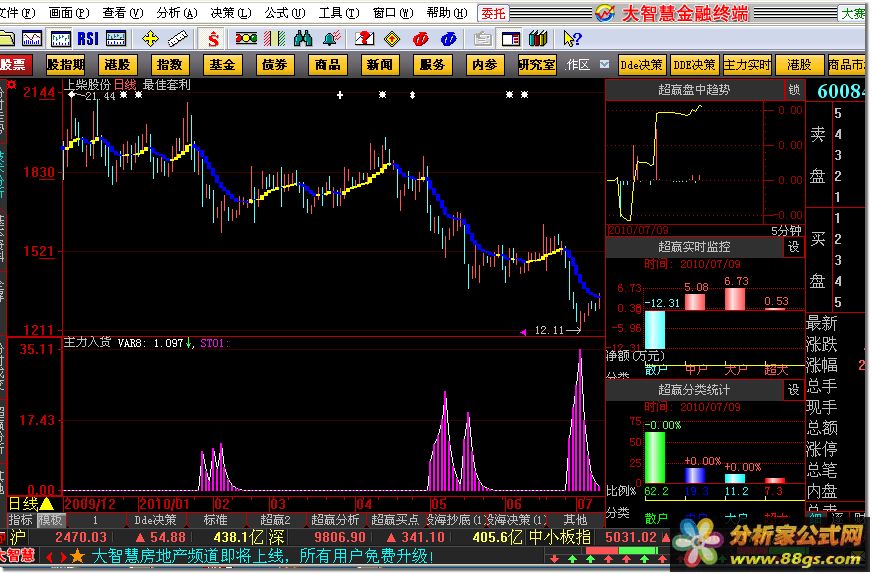872x574 pixels.
Task: Open the 文件 menu
Action: [x=17, y=12]
